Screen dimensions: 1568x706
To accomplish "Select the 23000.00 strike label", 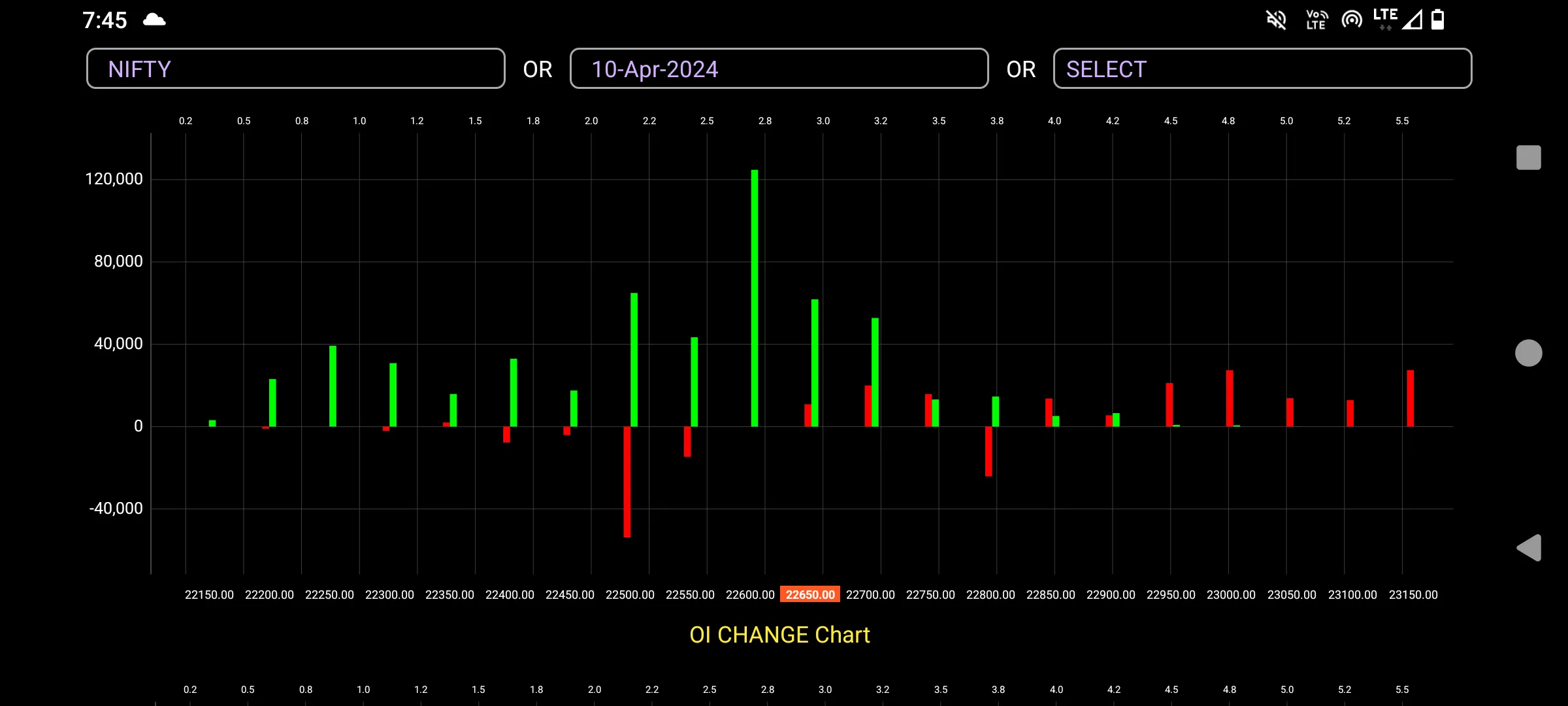I will (x=1231, y=595).
